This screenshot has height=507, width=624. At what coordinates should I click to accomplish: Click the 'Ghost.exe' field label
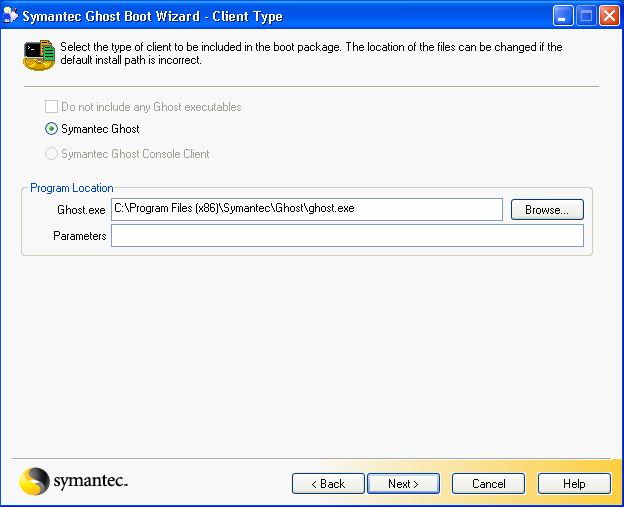81,210
